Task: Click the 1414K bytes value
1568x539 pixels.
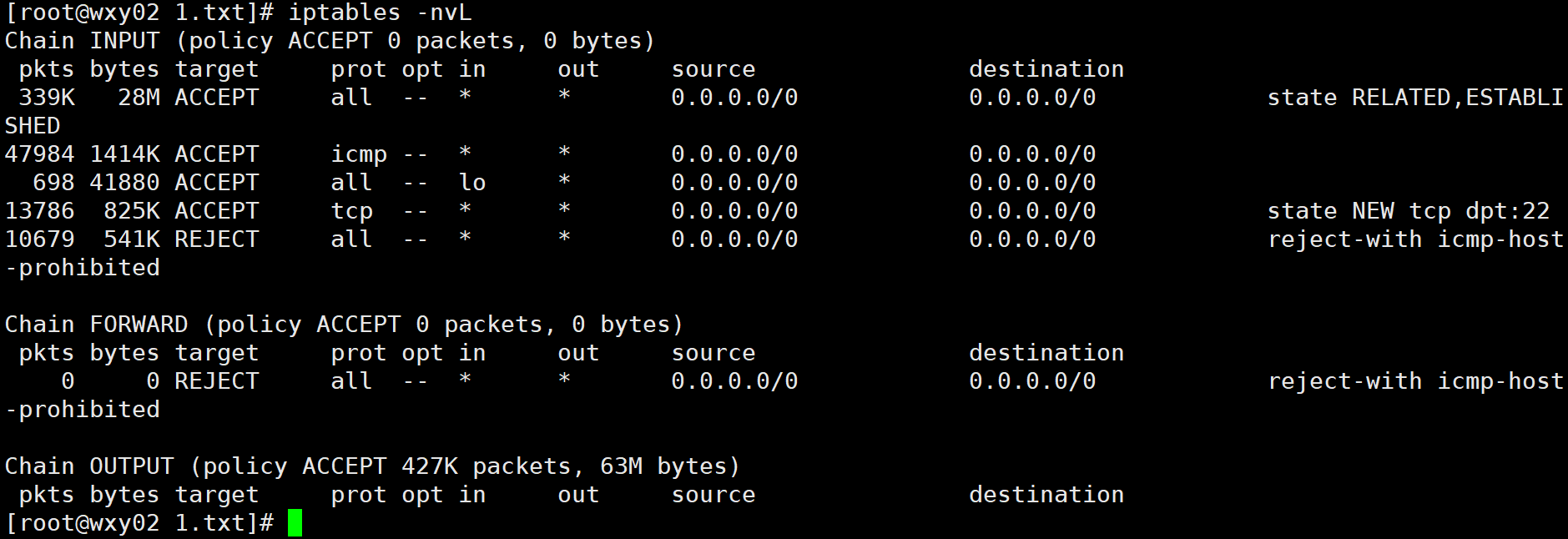Action: pyautogui.click(x=124, y=154)
